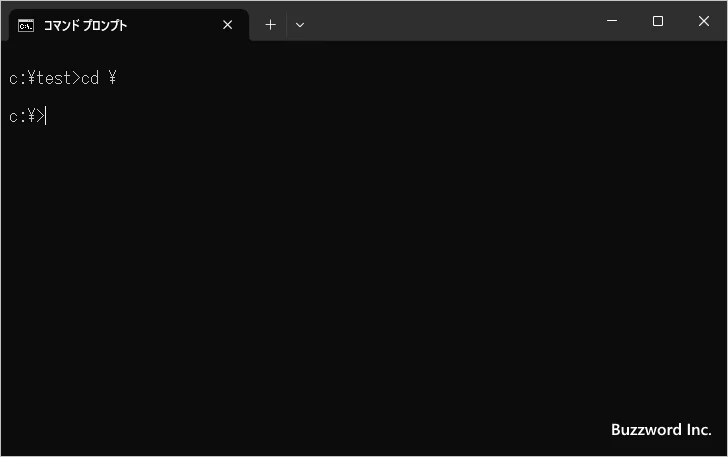728x457 pixels.
Task: Click the empty title bar area right of the chevron
Action: 450,22
